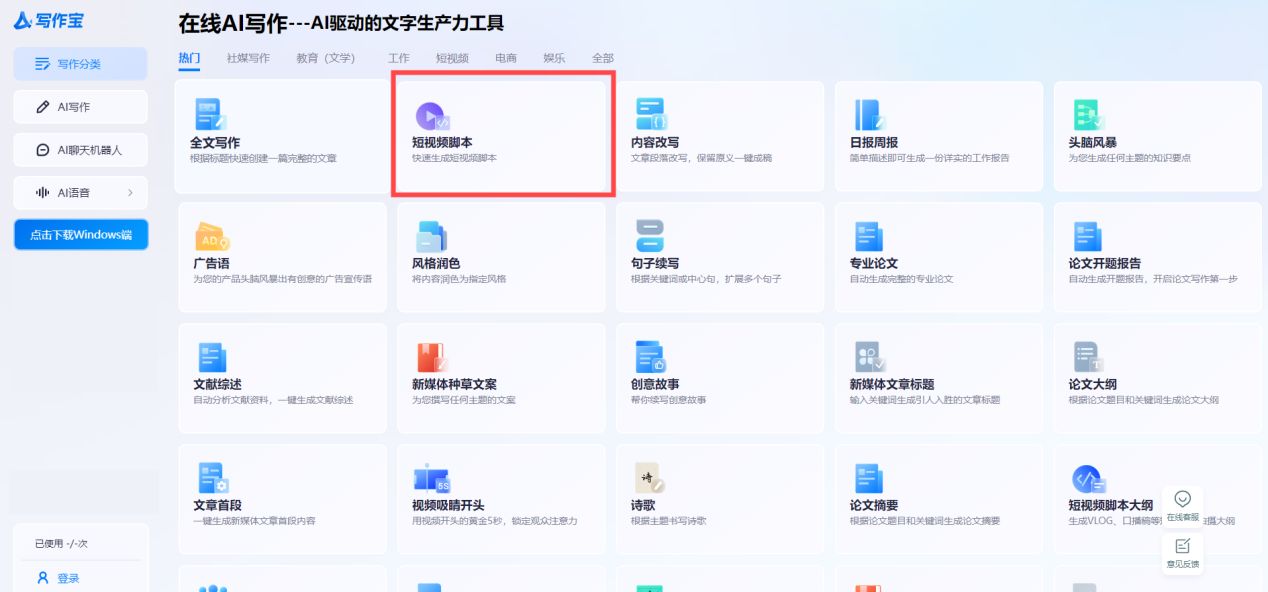This screenshot has width=1268, height=592.
Task: Click the 新媒体种草文案 card title
Action: point(454,385)
